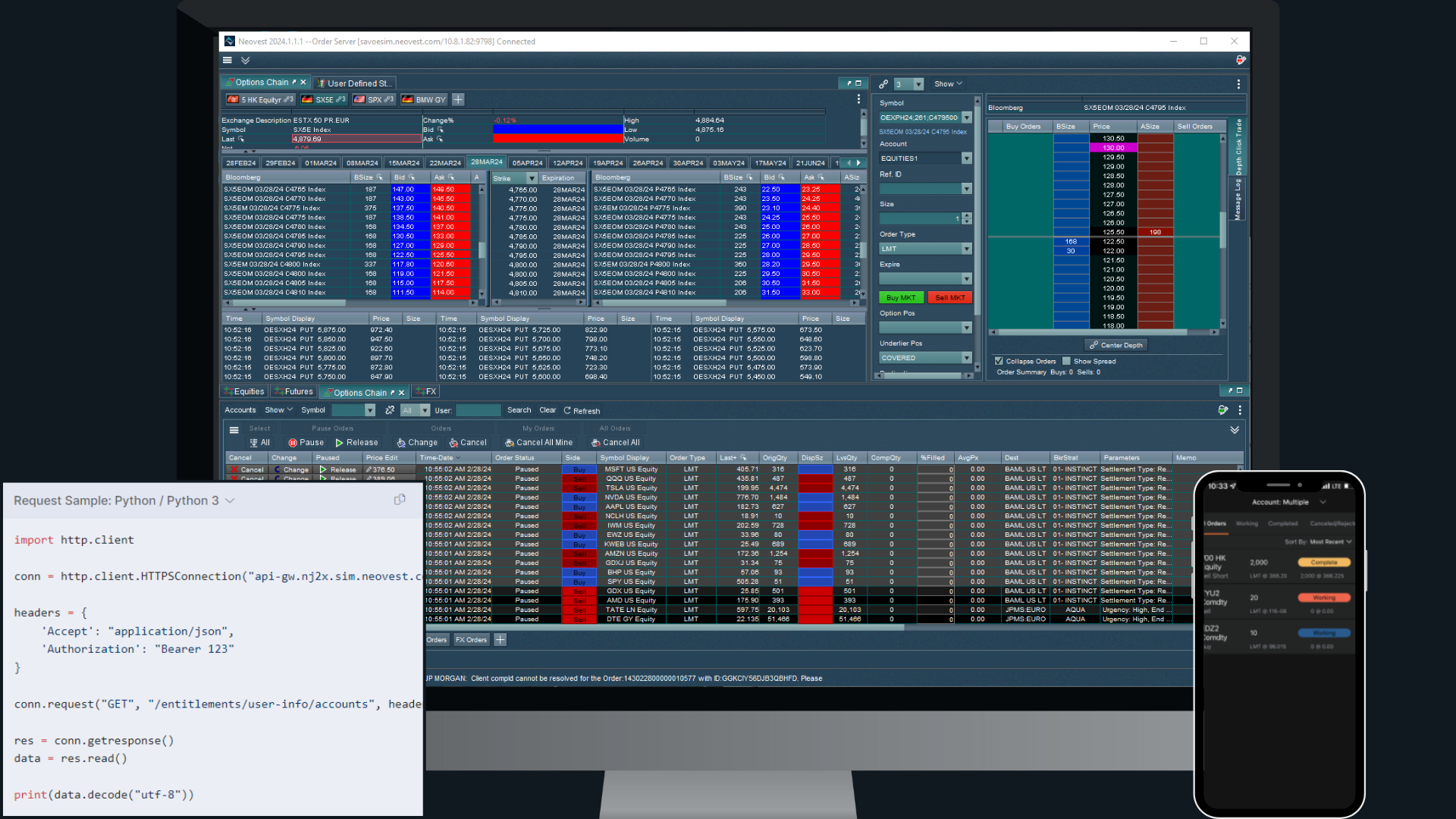Add a new symbol tab with plus

click(458, 99)
